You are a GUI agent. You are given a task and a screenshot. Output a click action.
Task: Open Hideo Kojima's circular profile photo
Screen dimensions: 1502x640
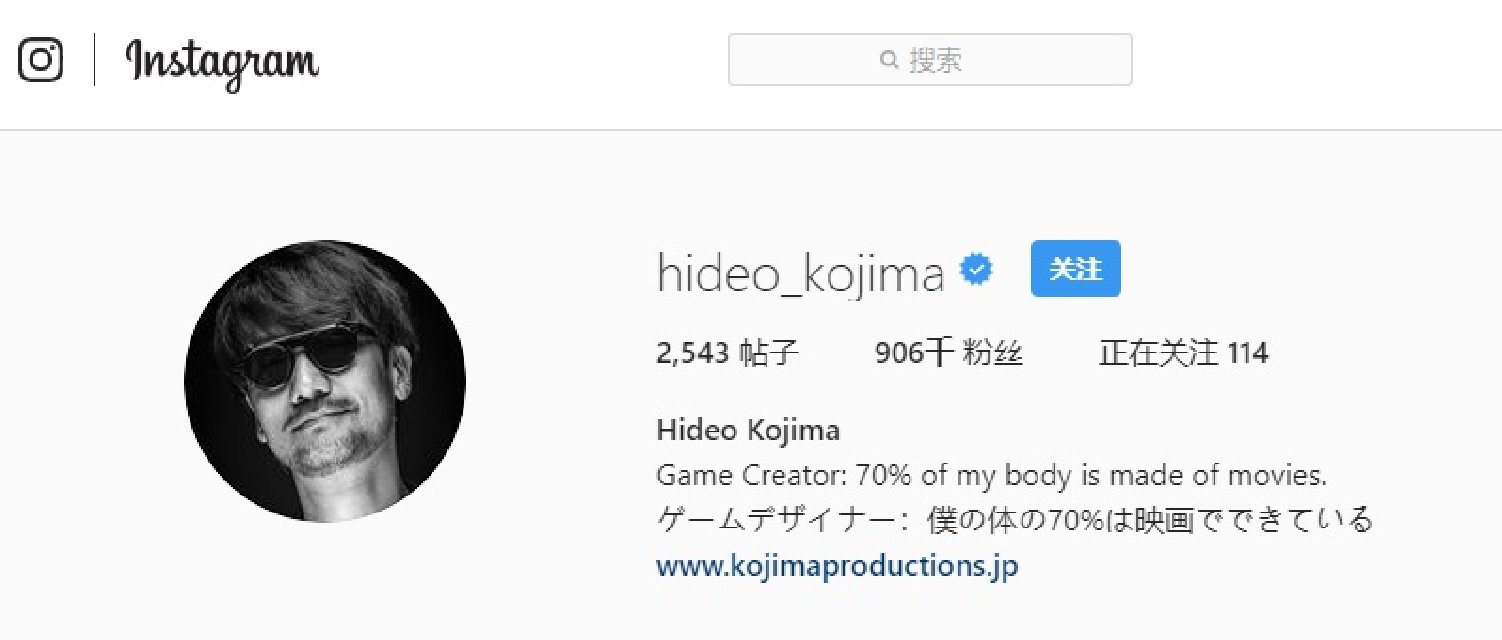pos(325,381)
